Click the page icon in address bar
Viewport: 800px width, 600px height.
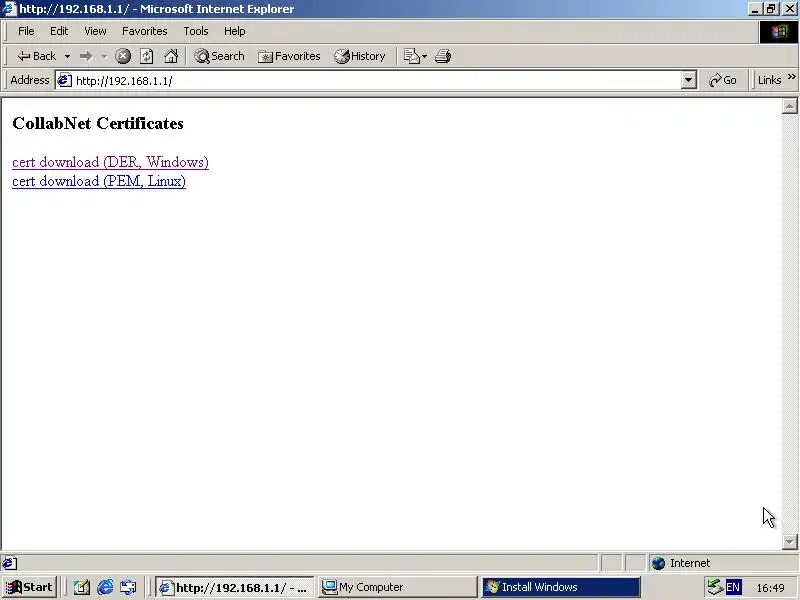(x=64, y=80)
